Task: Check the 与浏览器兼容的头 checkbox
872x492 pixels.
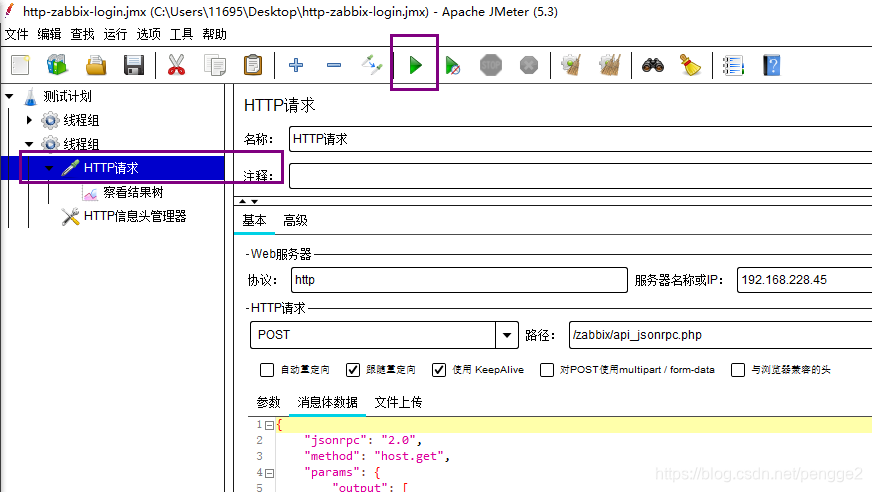Action: 738,370
